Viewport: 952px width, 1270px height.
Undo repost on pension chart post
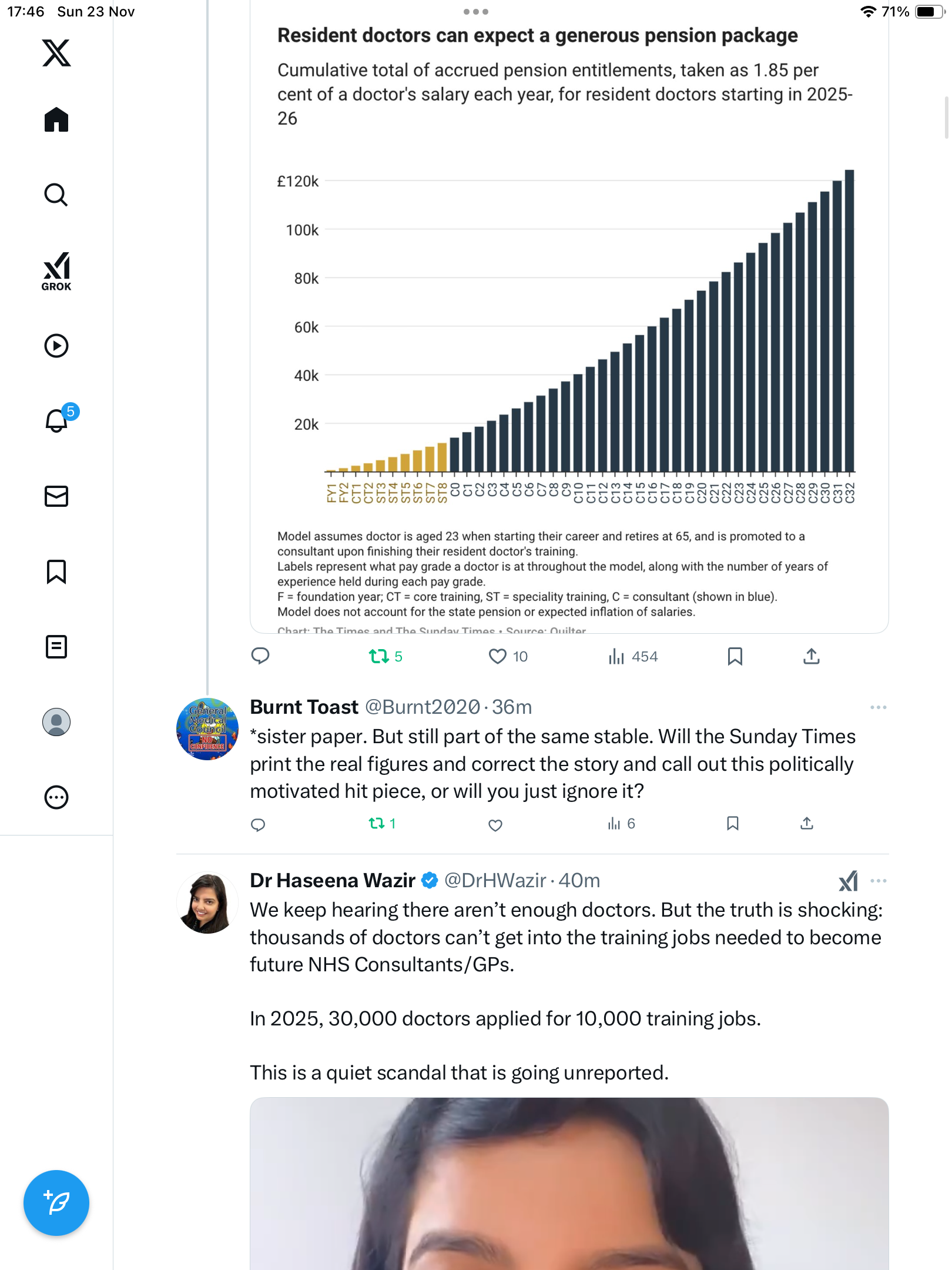point(379,656)
